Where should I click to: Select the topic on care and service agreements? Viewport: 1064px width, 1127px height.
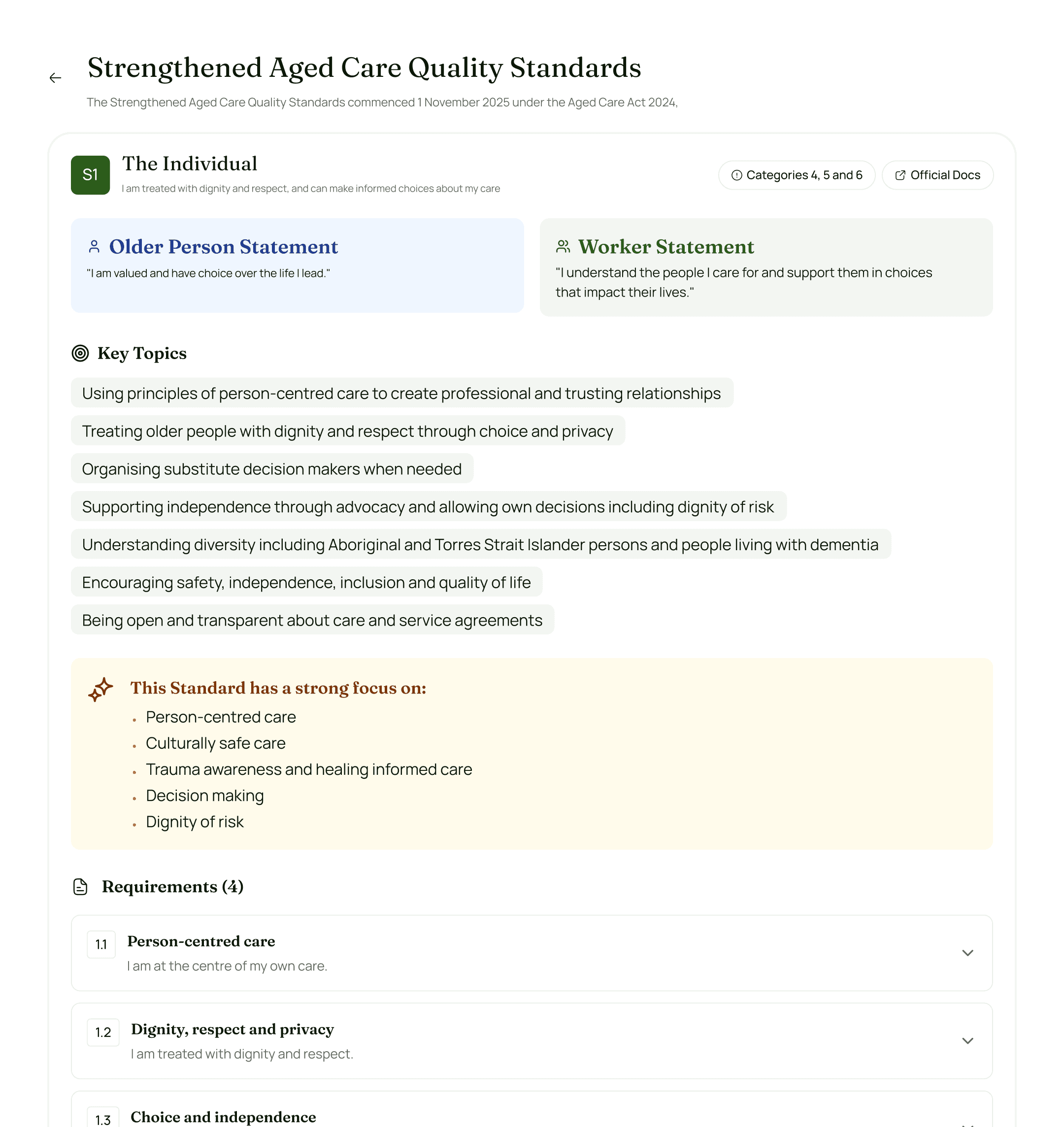311,620
